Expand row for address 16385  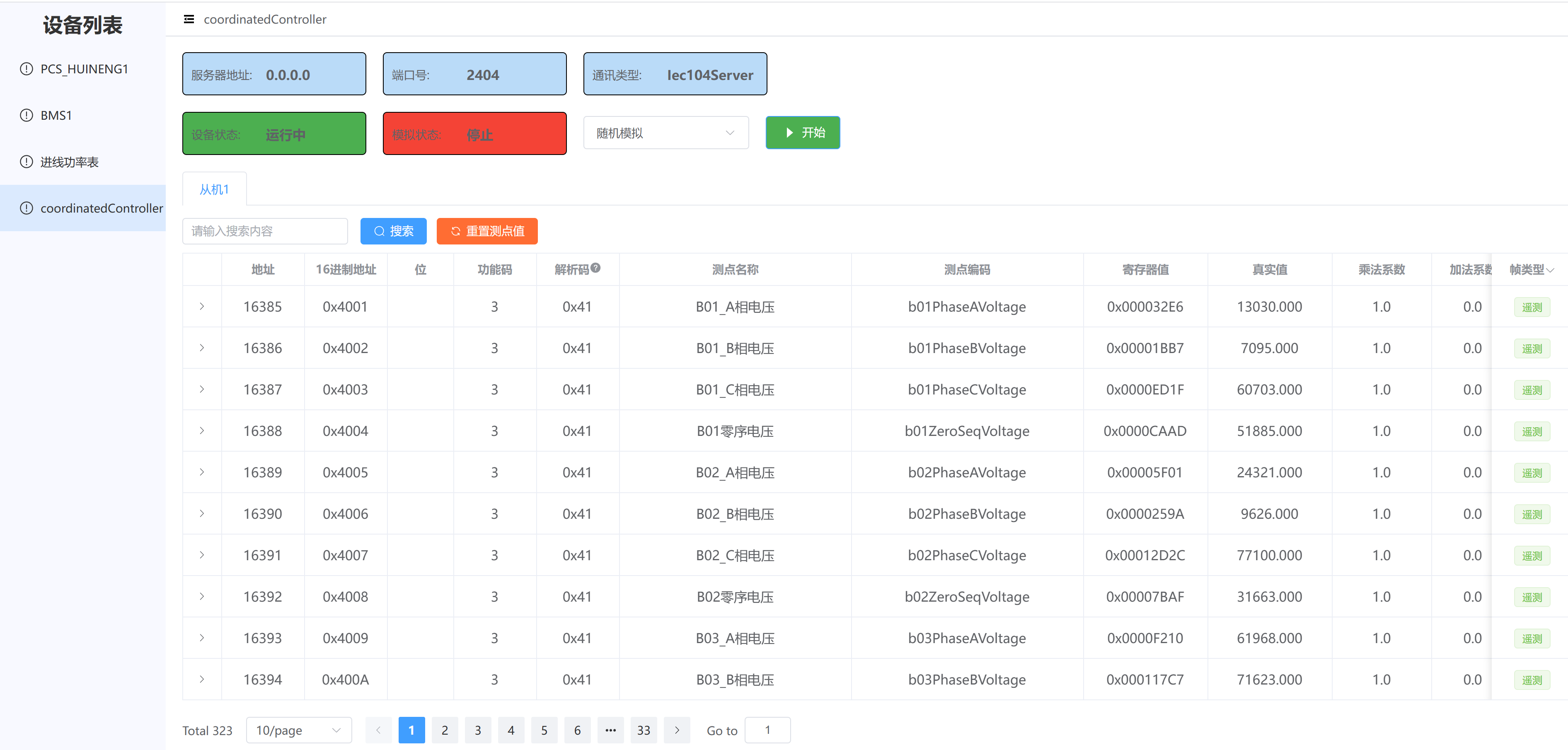(202, 306)
